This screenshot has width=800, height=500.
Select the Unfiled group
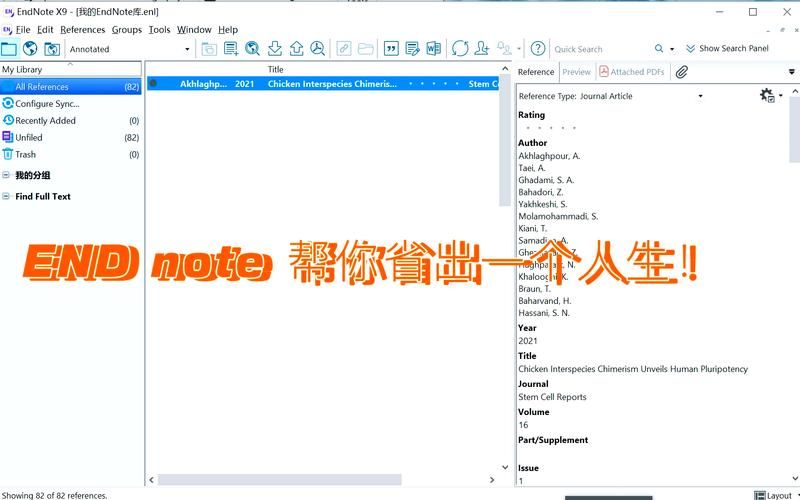[x=71, y=137]
